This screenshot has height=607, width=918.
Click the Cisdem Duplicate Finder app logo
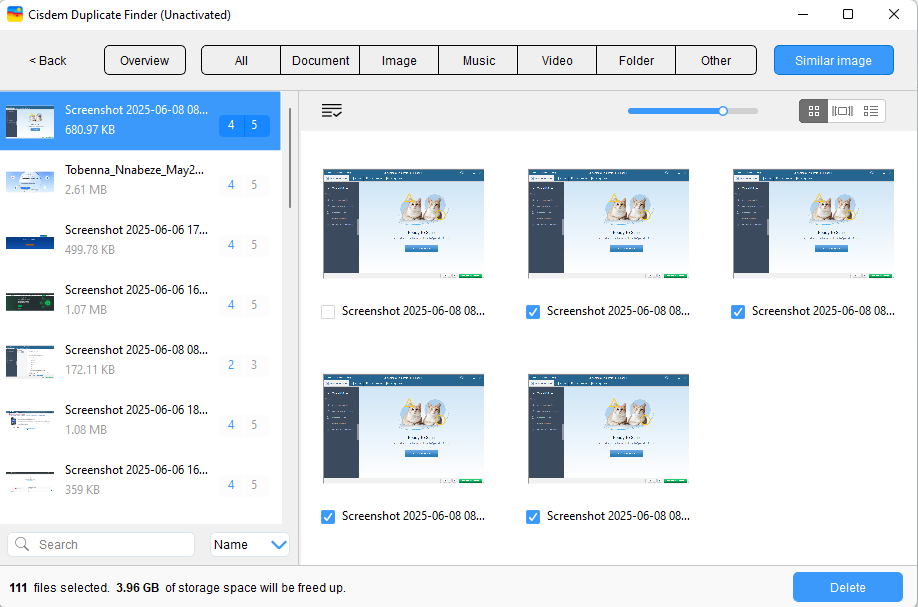pyautogui.click(x=15, y=14)
